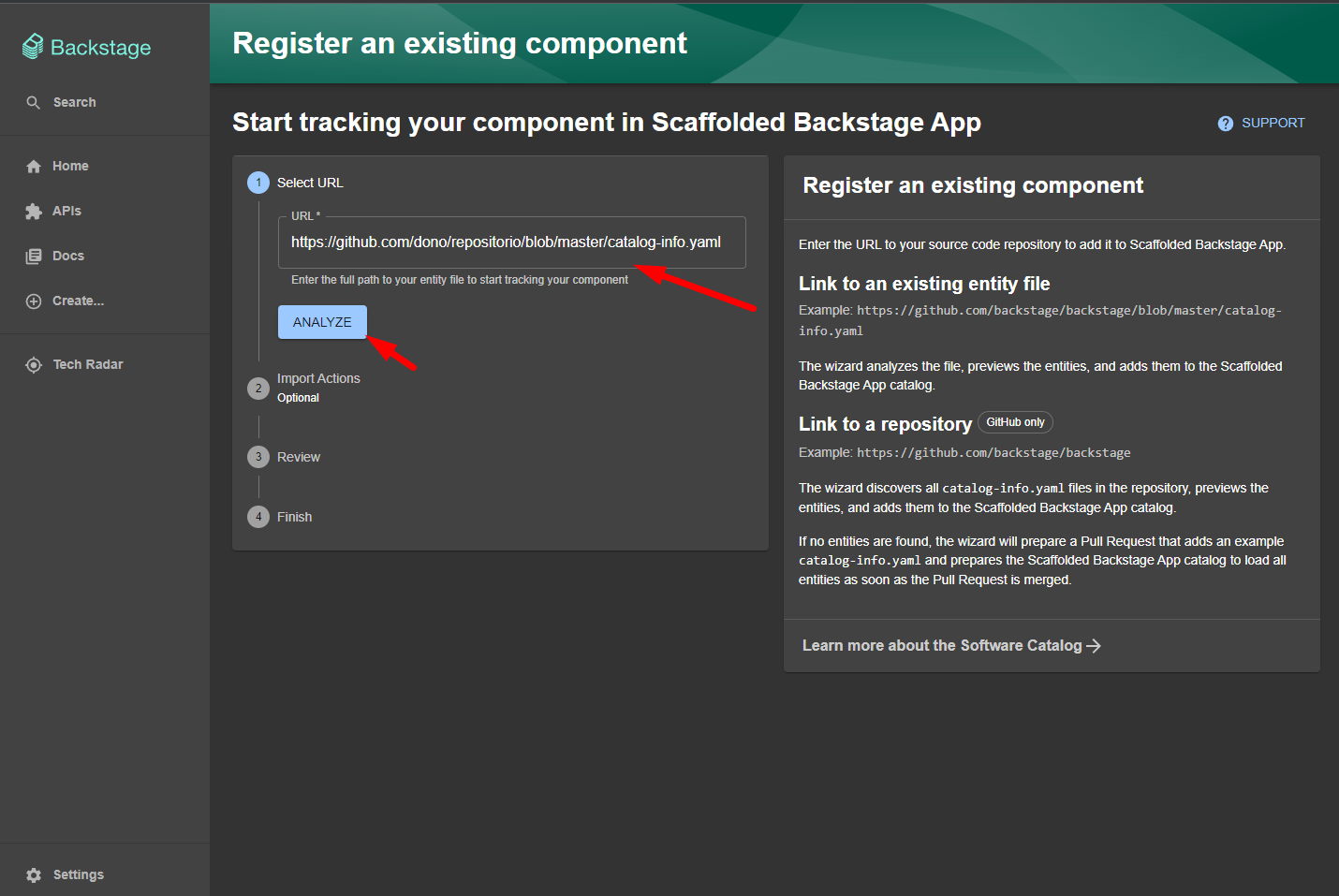
Task: Open the Home entry in the sidebar menu
Action: click(x=69, y=166)
